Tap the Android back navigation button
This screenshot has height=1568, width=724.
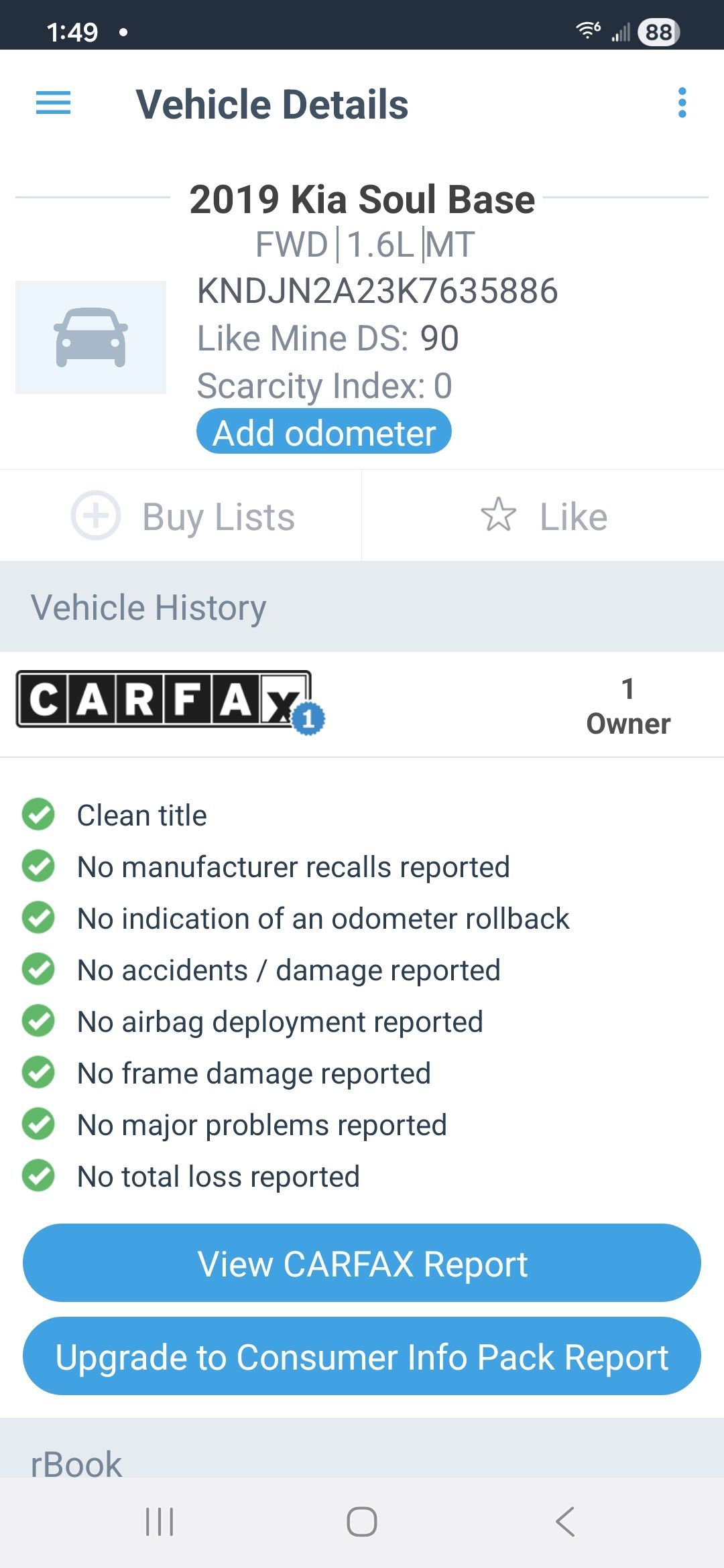pyautogui.click(x=565, y=1521)
